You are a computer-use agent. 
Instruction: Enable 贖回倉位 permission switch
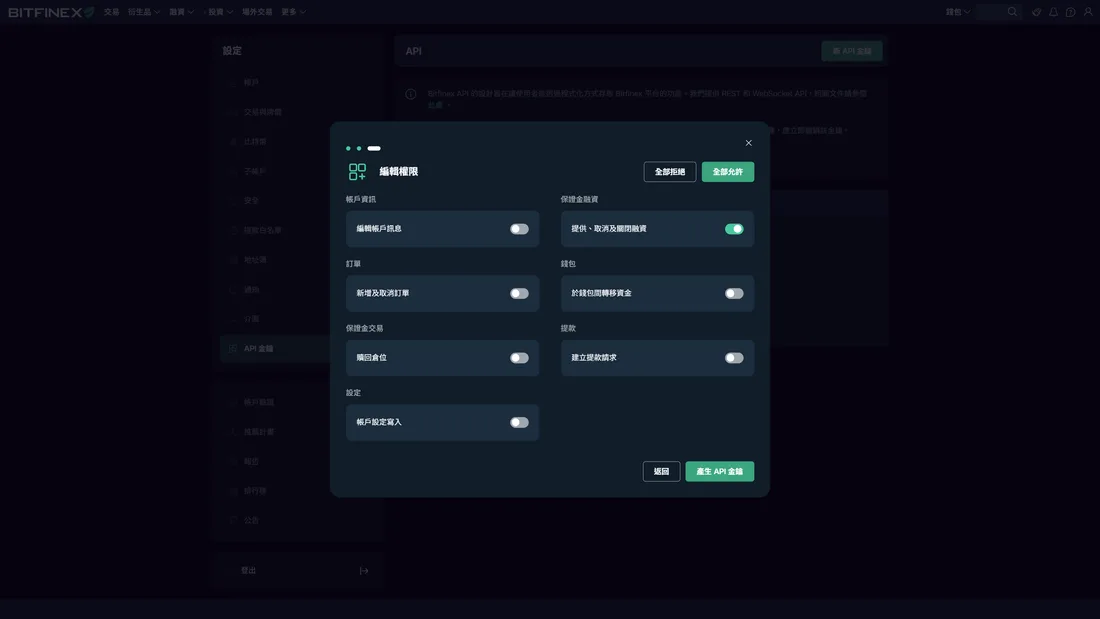pyautogui.click(x=519, y=358)
